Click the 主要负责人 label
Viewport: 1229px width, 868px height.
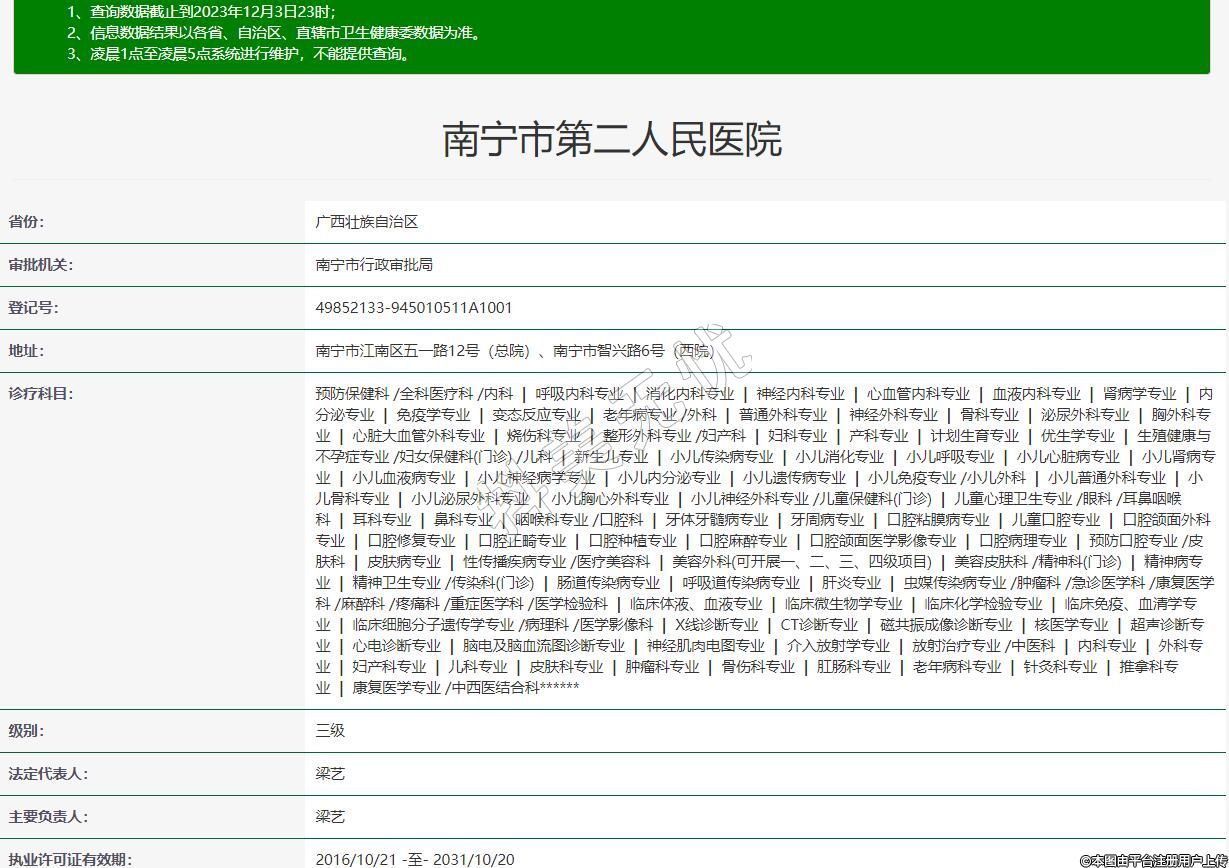(48, 817)
